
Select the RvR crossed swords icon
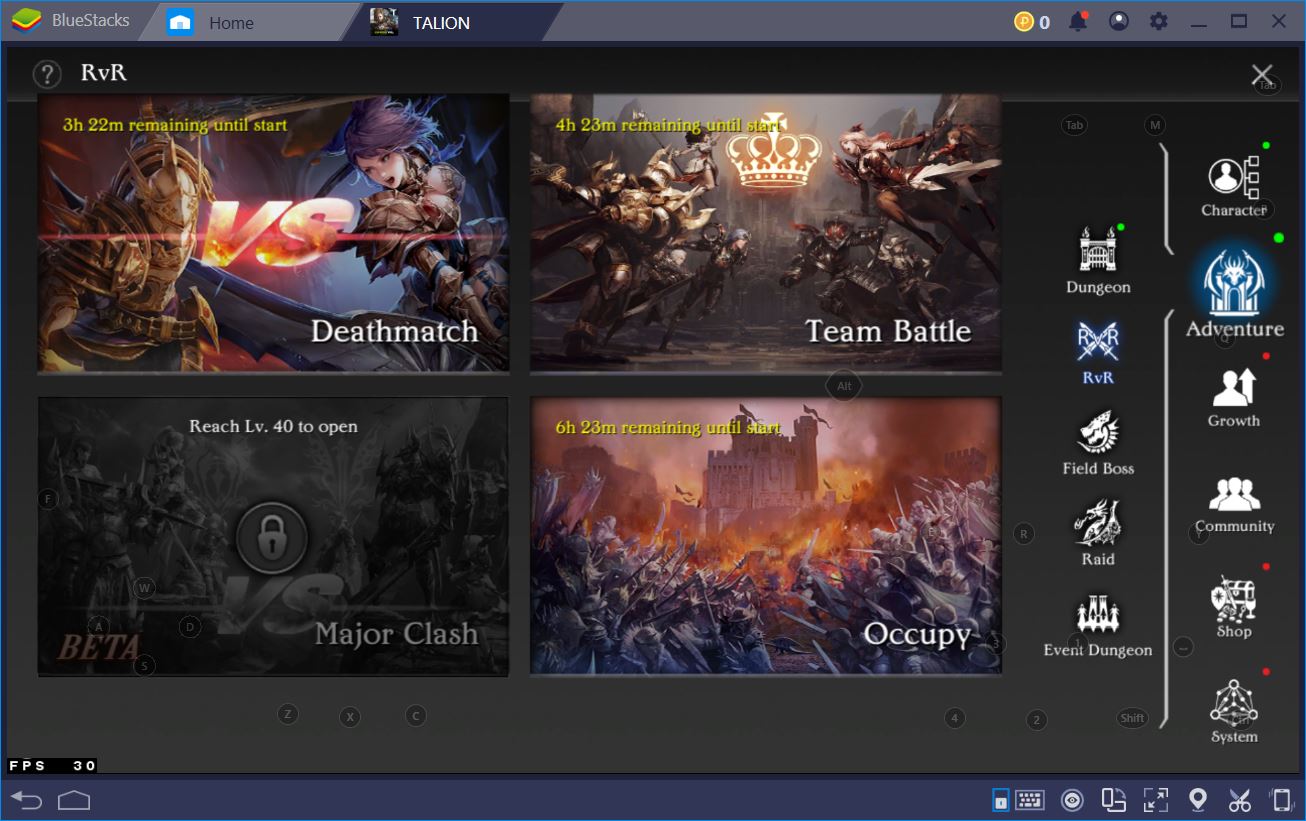tap(1097, 342)
